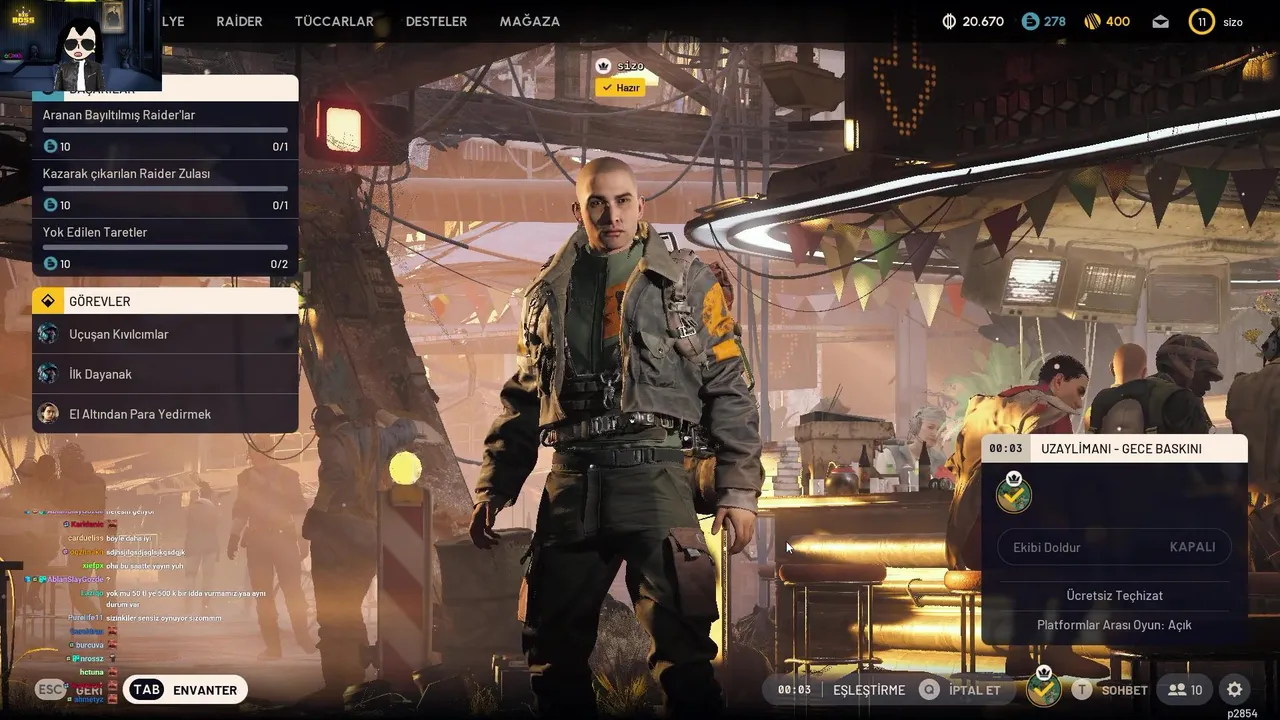Click the İlk Dayanak quest avatar icon

pyautogui.click(x=48, y=374)
